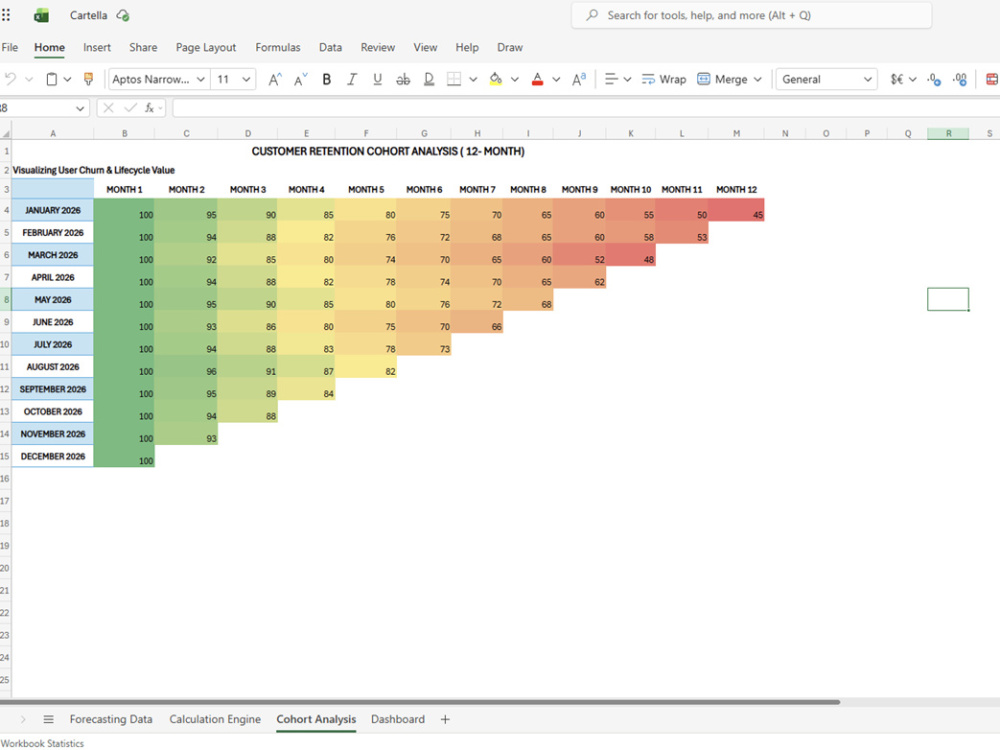1000x750 pixels.
Task: Open the borders dropdown arrow
Action: point(473,79)
